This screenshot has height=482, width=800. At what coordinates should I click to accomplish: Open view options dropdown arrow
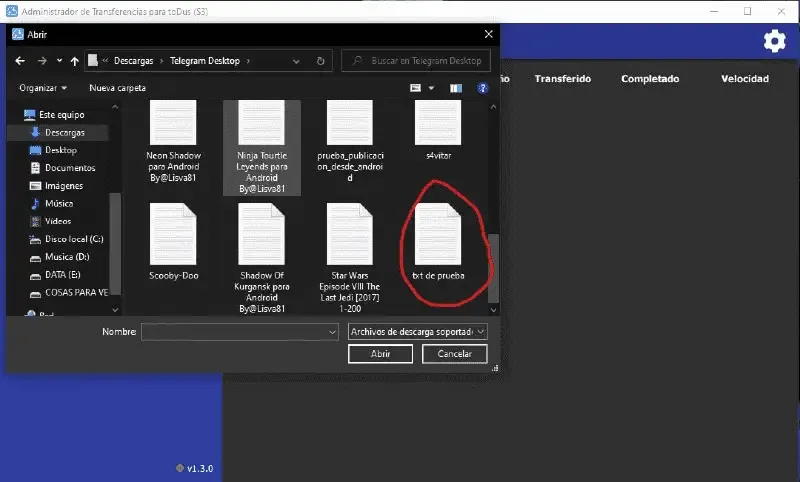pos(431,88)
